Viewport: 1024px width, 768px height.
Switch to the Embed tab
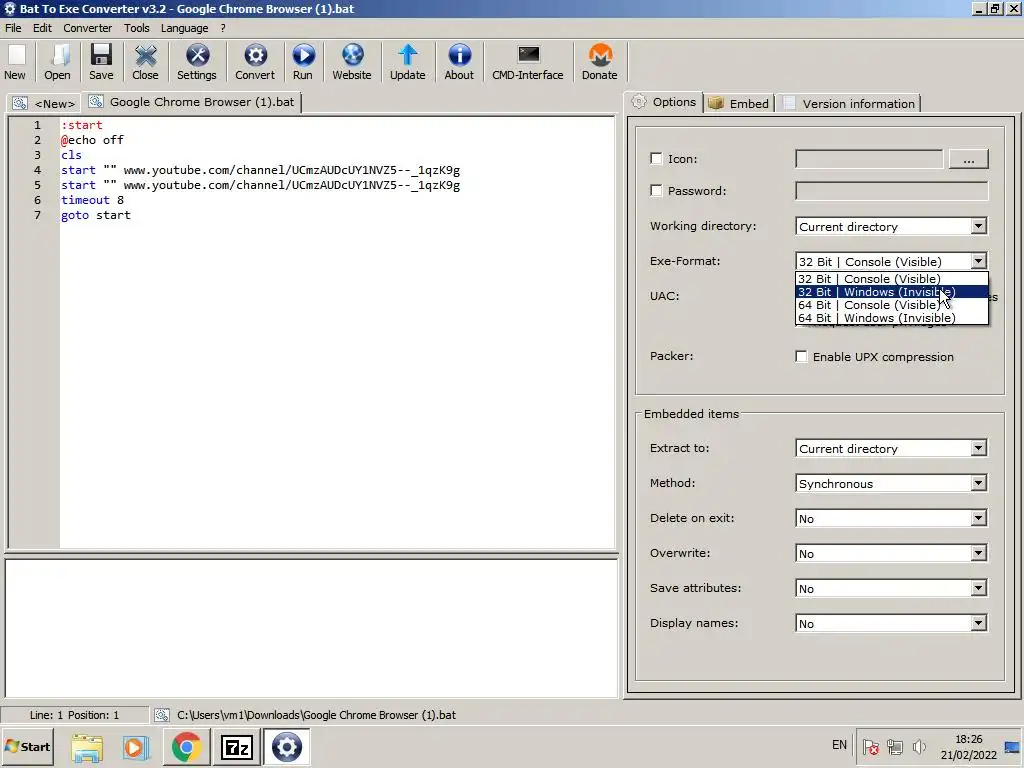739,103
